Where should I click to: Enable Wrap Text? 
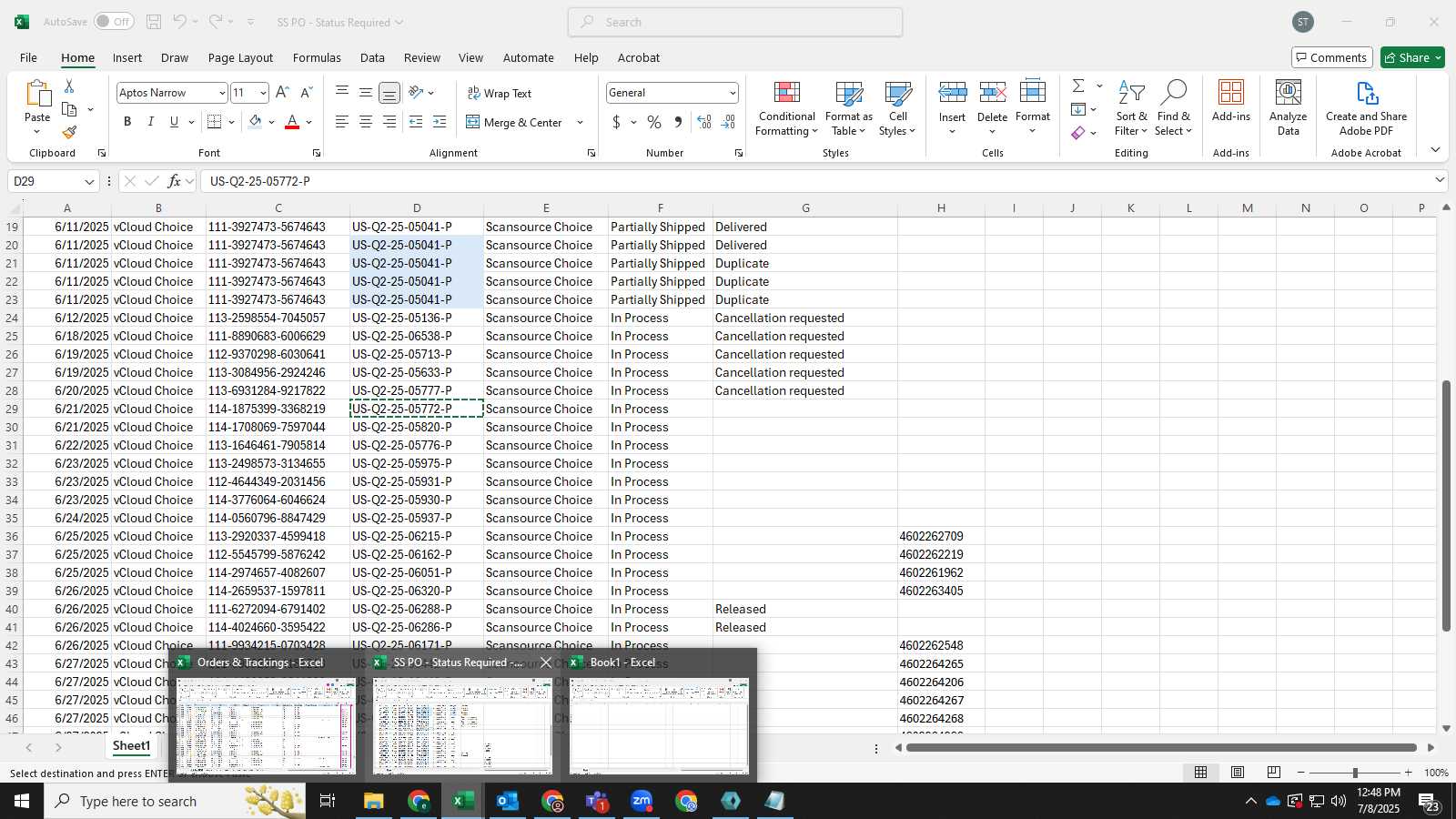click(500, 93)
